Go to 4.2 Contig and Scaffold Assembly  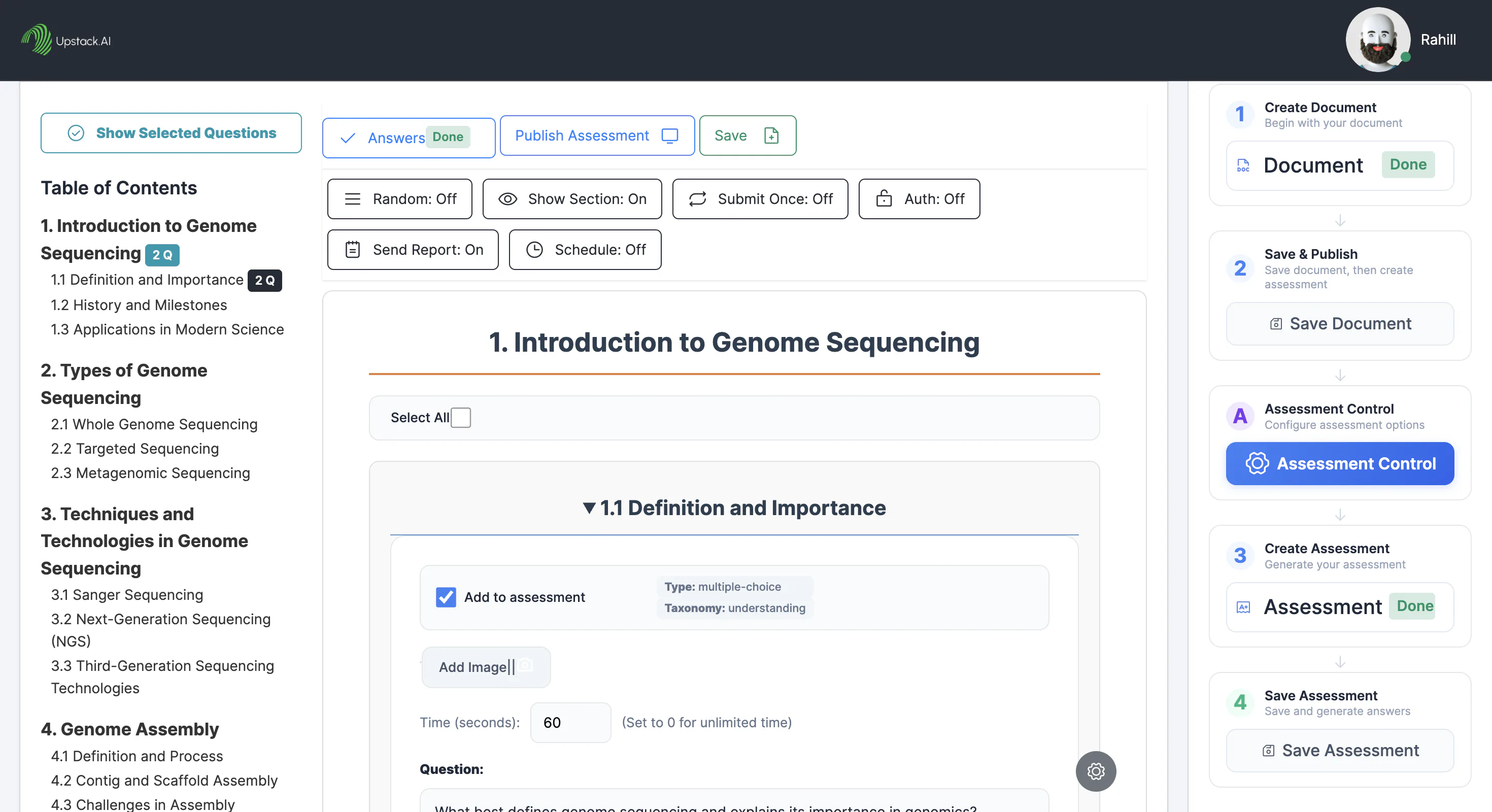pos(164,780)
